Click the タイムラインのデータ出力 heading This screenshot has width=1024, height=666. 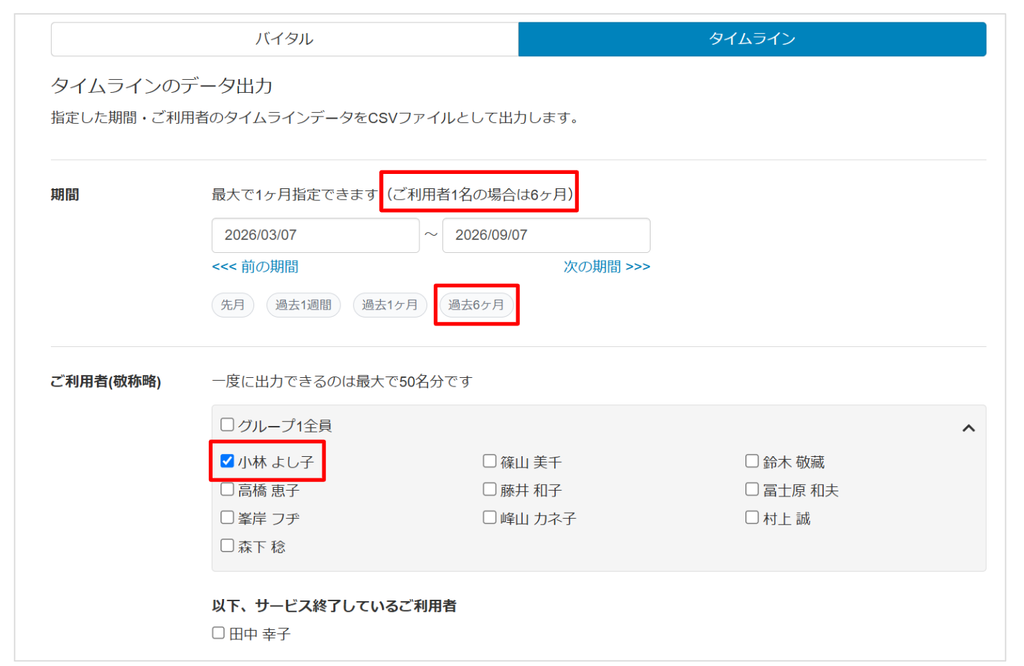[162, 86]
